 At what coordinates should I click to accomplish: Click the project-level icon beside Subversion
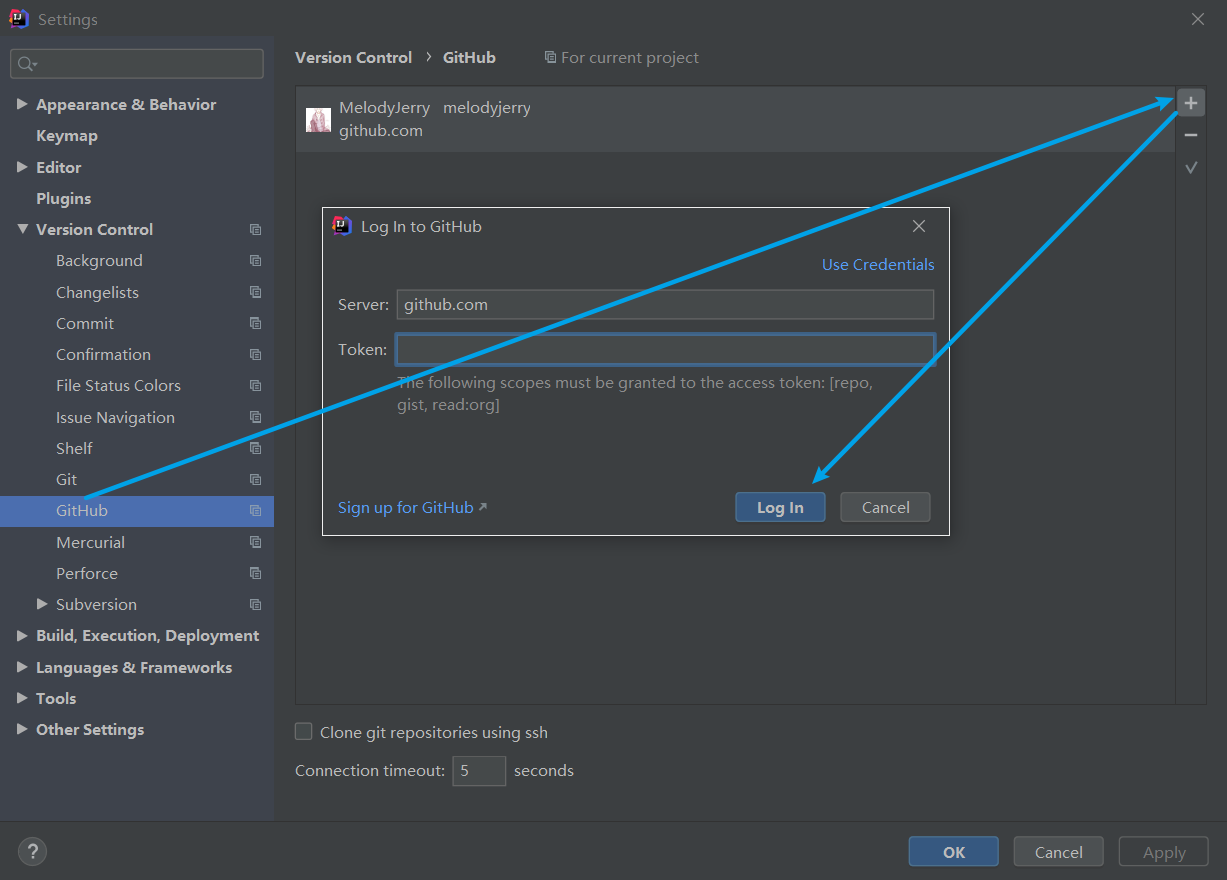pos(255,605)
